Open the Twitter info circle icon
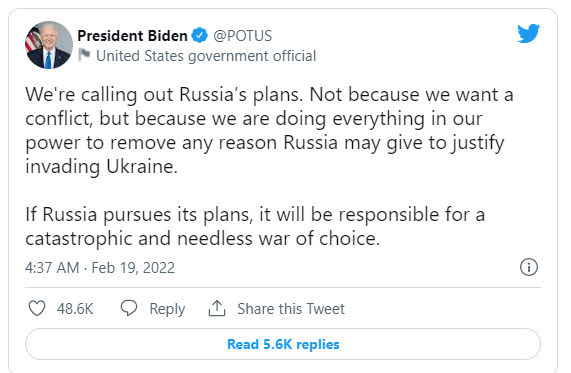The width and height of the screenshot is (571, 373). coord(528,267)
